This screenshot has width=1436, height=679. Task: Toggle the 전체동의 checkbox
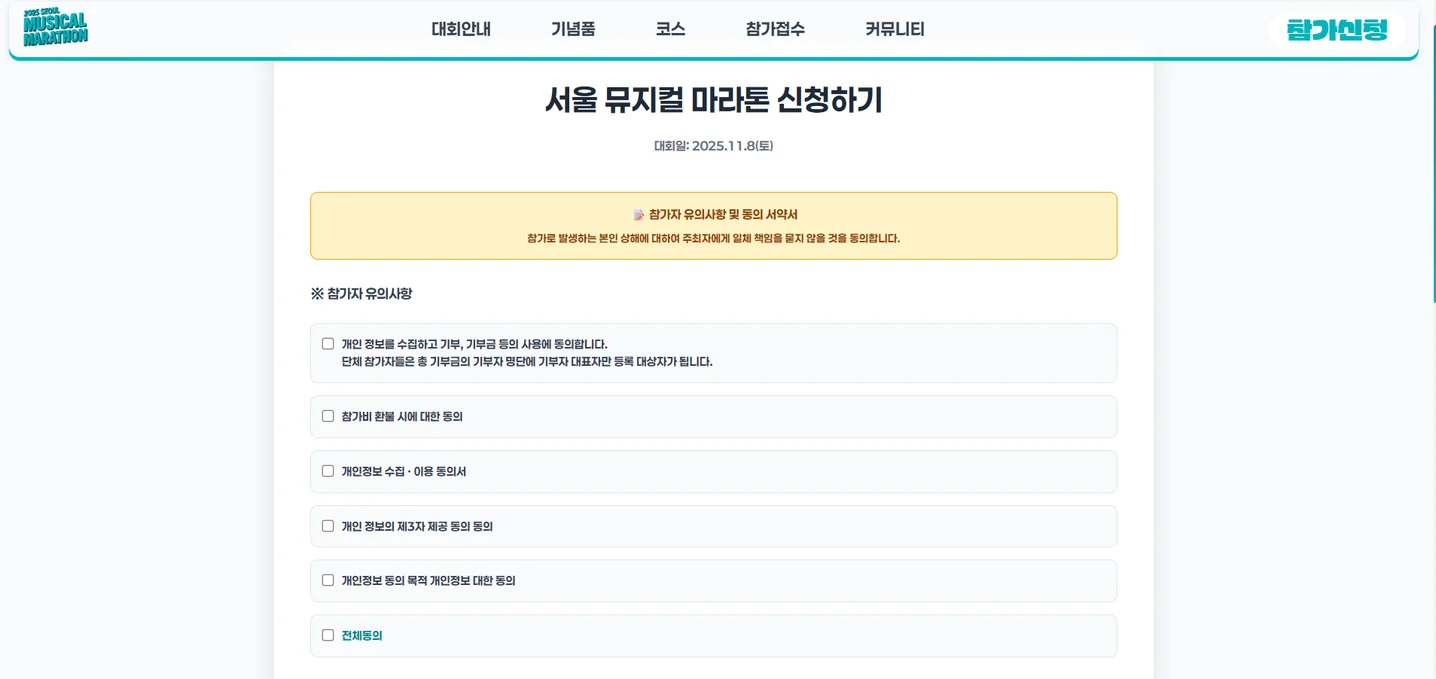coord(327,634)
